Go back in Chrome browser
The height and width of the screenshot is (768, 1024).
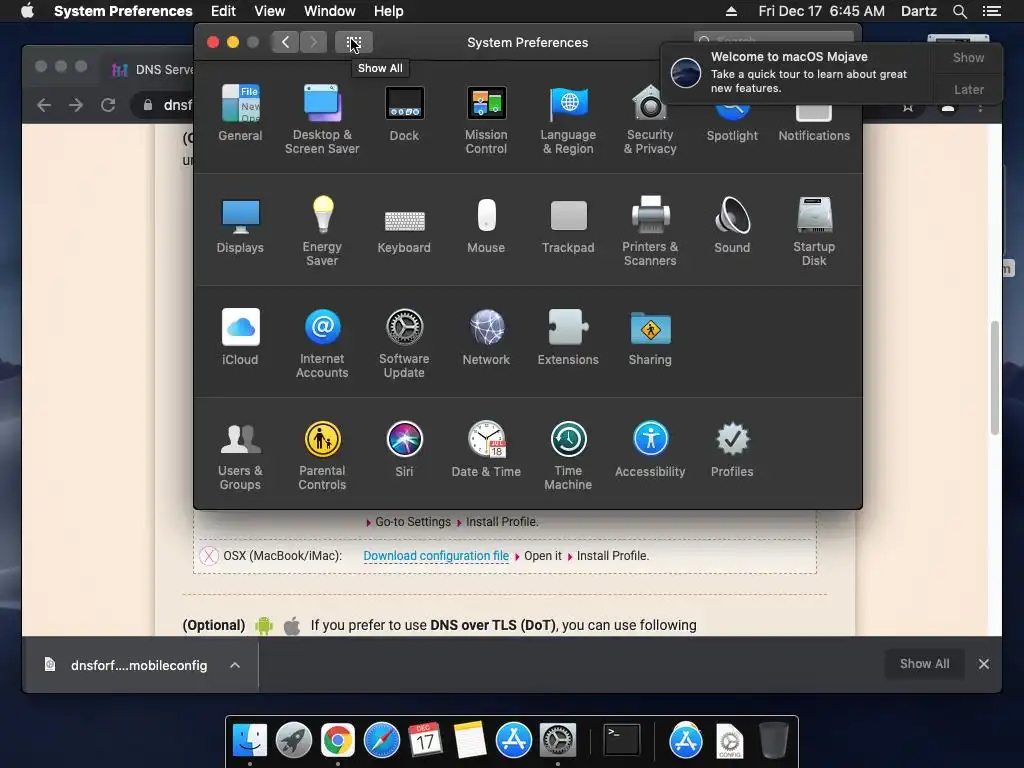coord(44,104)
